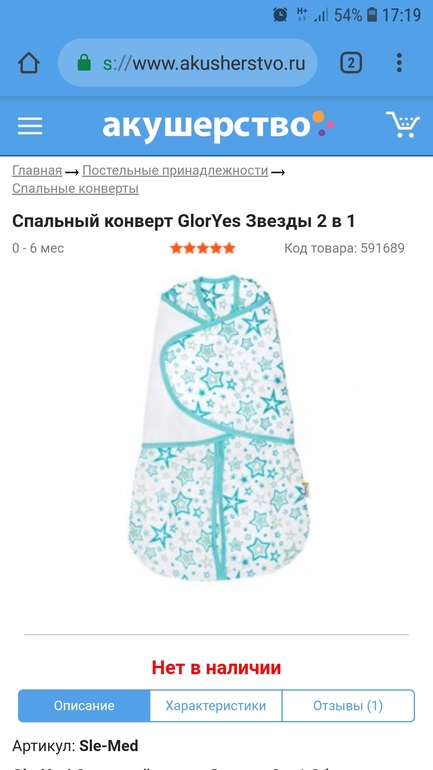This screenshot has height=770, width=433.
Task: Open Постельные принадлежности breadcrumb link
Action: [175, 171]
